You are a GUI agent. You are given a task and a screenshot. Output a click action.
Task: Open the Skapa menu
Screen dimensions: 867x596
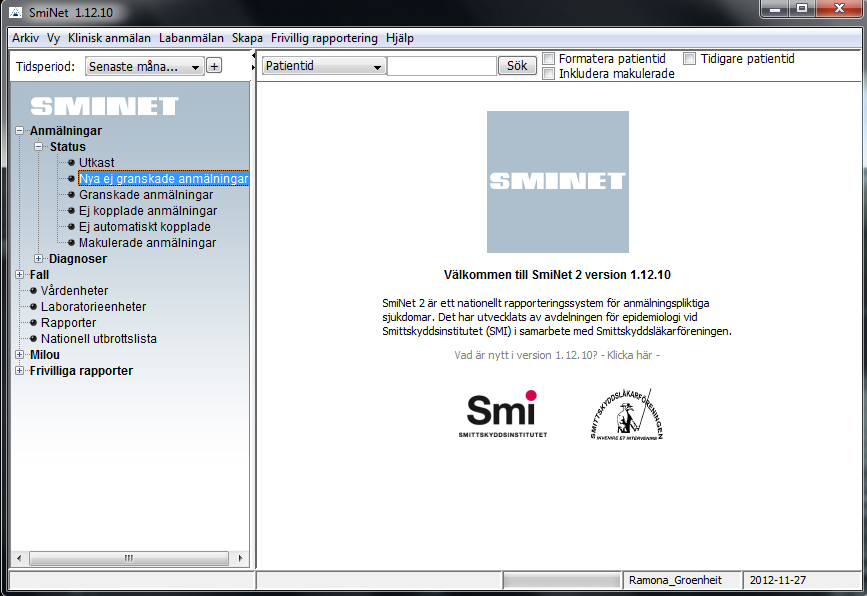[247, 38]
